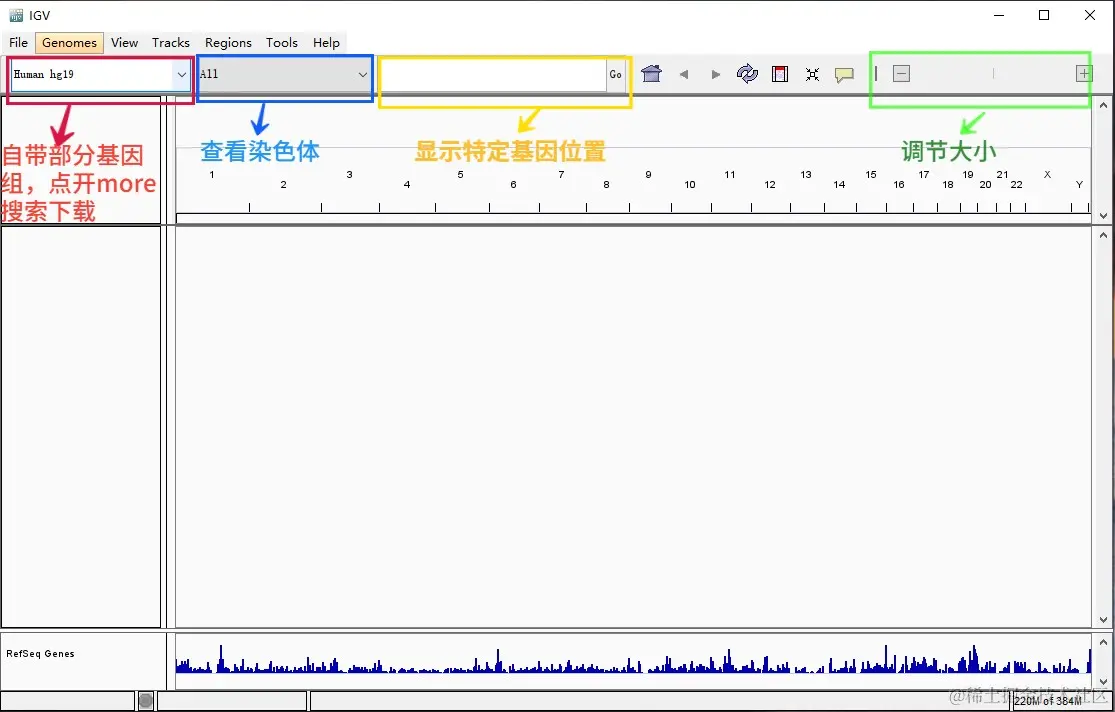Click up arrow of ruler panel scrollbar

point(1104,105)
